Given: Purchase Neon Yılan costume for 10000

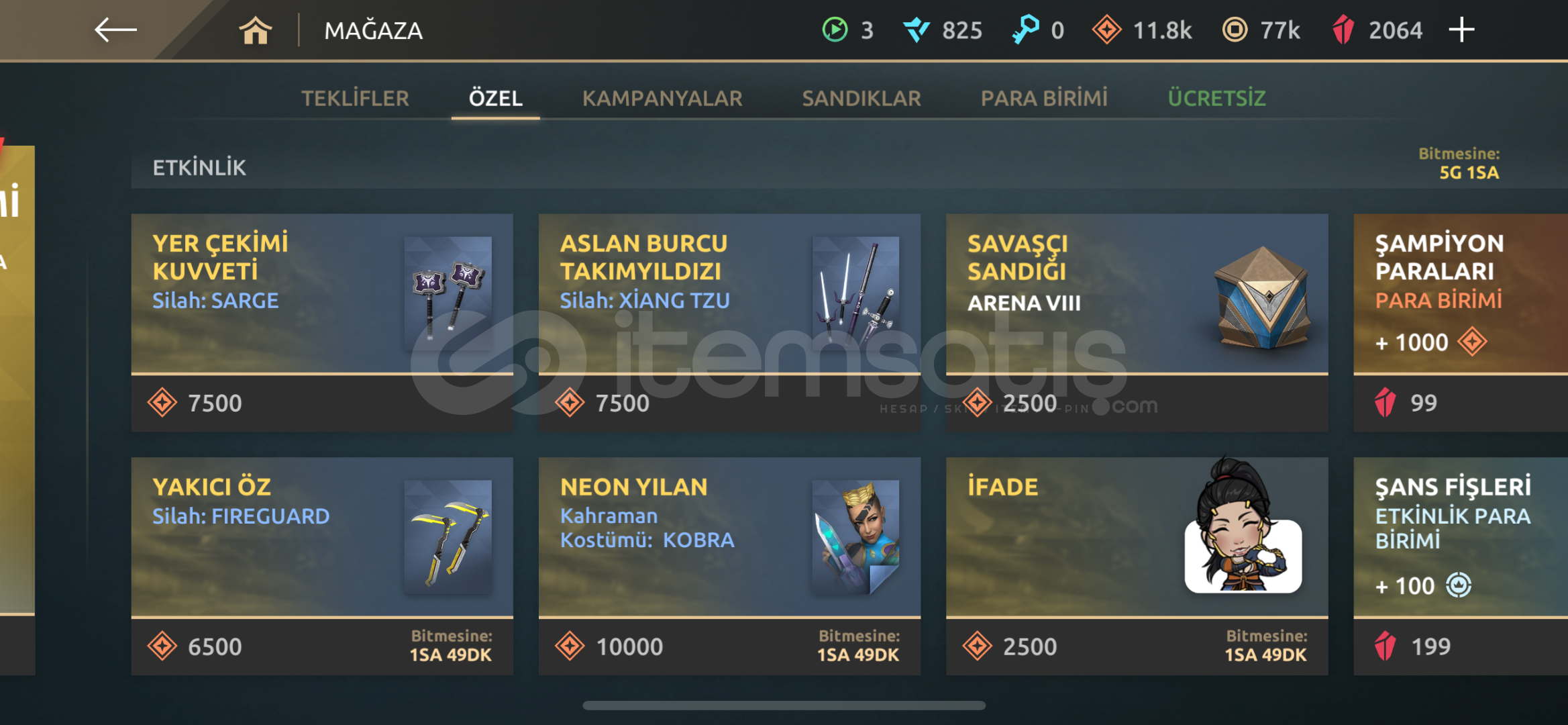Looking at the screenshot, I should point(729,647).
